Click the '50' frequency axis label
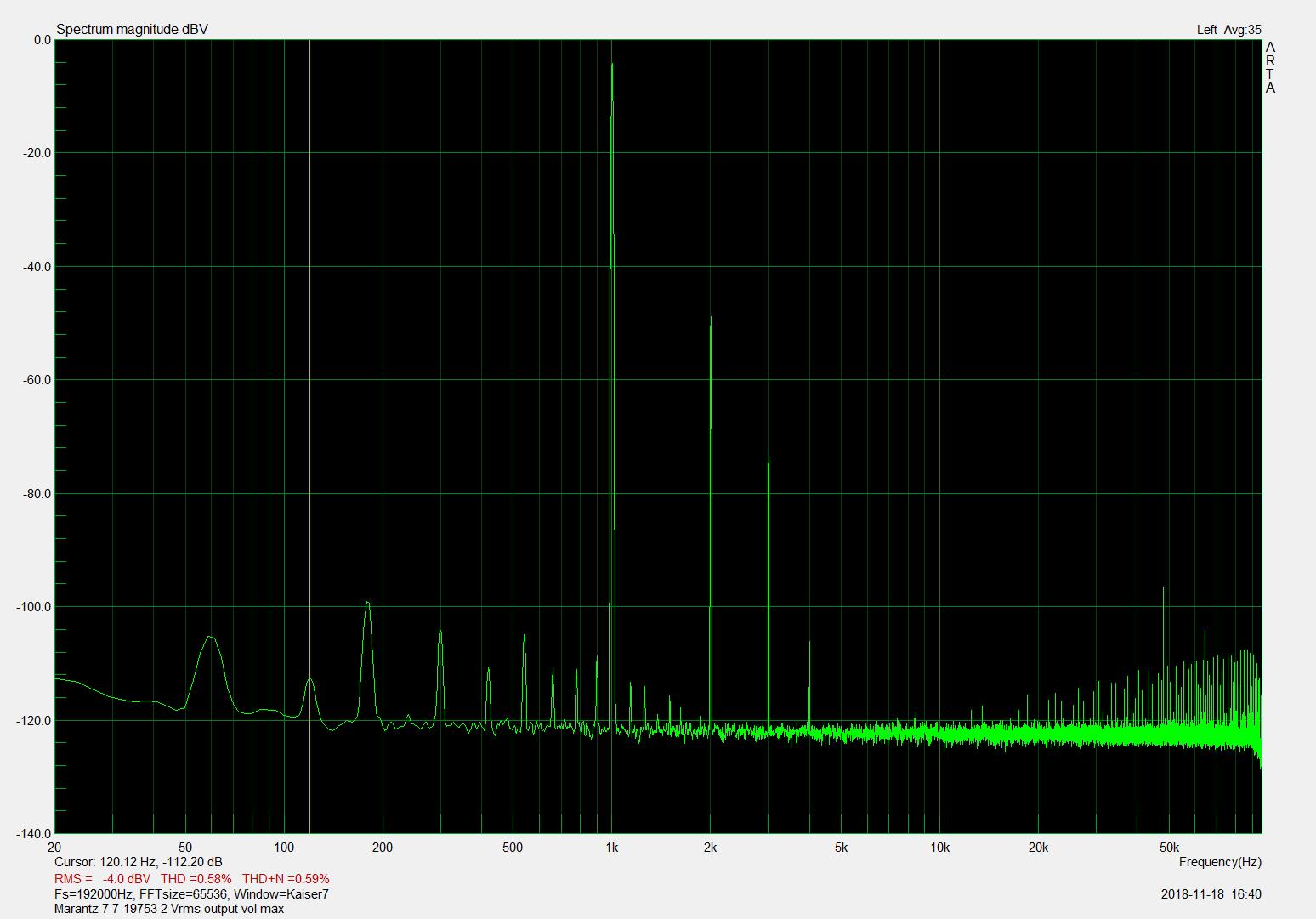Viewport: 1316px width, 919px height. pos(185,848)
